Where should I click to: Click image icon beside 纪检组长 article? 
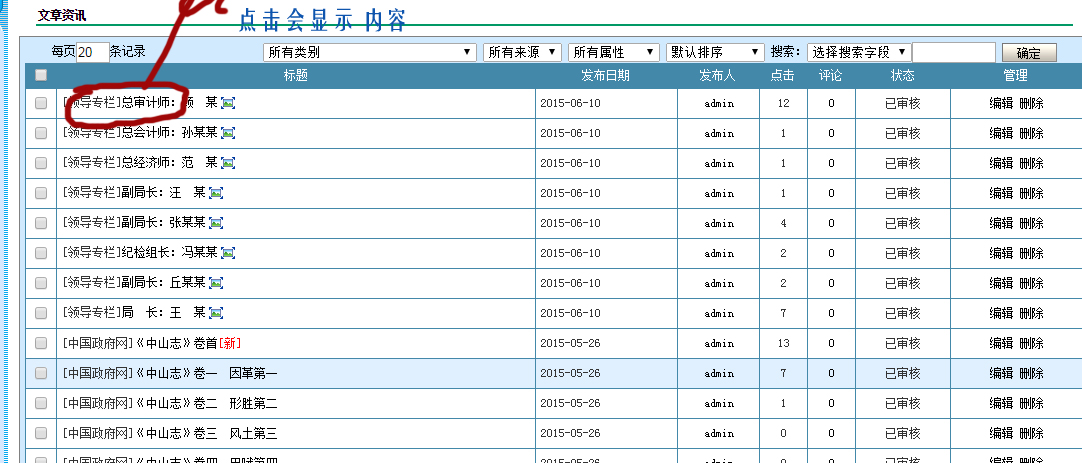[228, 253]
